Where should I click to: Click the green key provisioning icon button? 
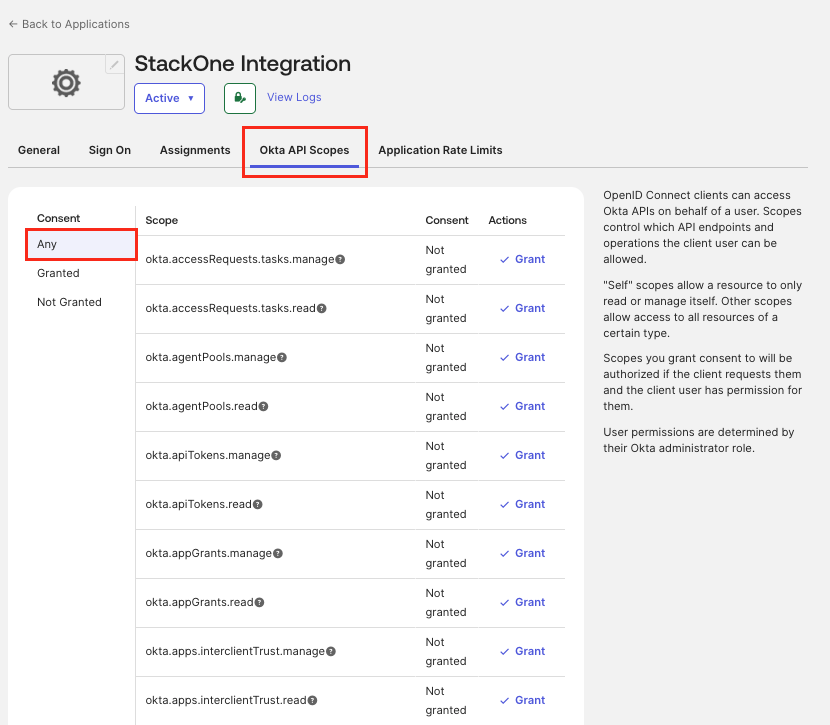pos(240,98)
